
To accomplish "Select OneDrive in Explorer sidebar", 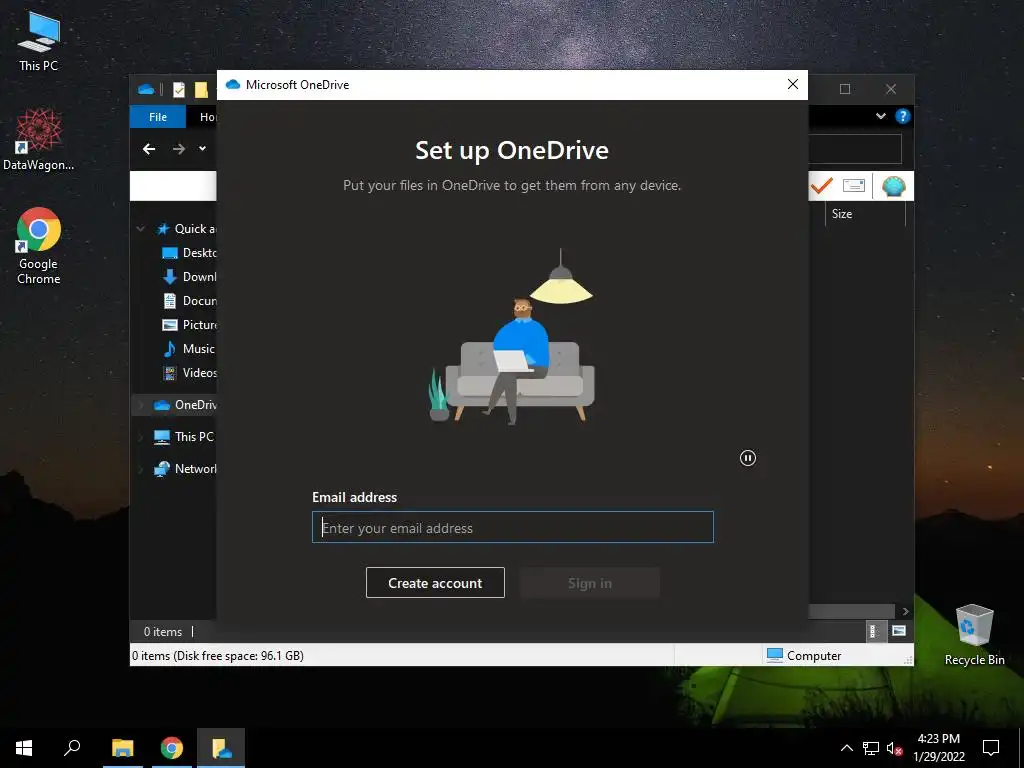I will coord(185,405).
